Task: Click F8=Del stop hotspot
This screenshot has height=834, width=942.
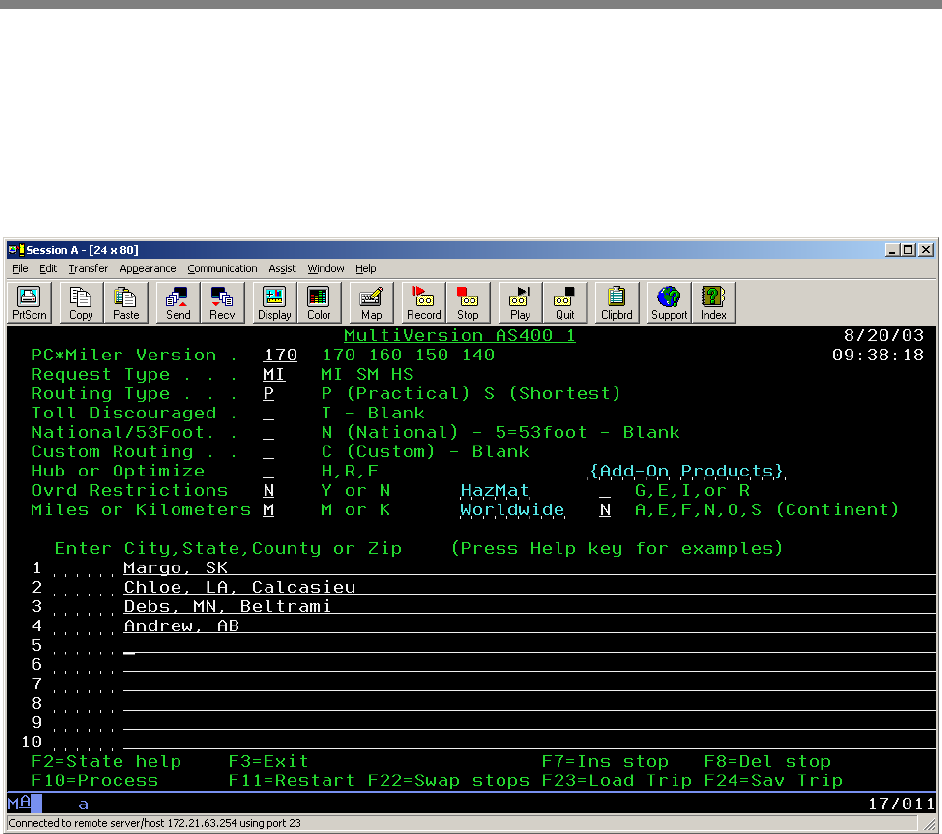Action: pos(767,761)
